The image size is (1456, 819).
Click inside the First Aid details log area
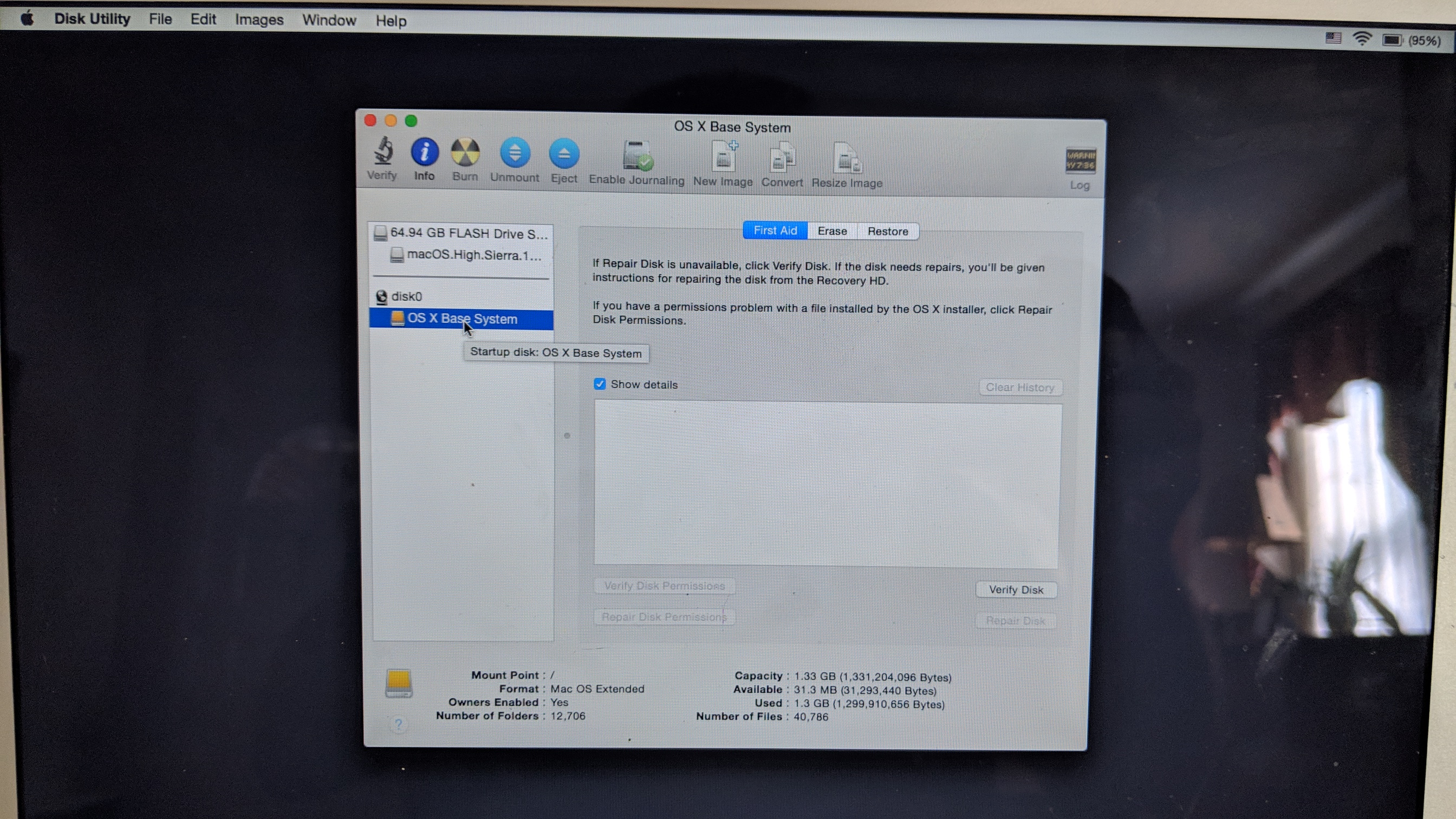(x=827, y=484)
